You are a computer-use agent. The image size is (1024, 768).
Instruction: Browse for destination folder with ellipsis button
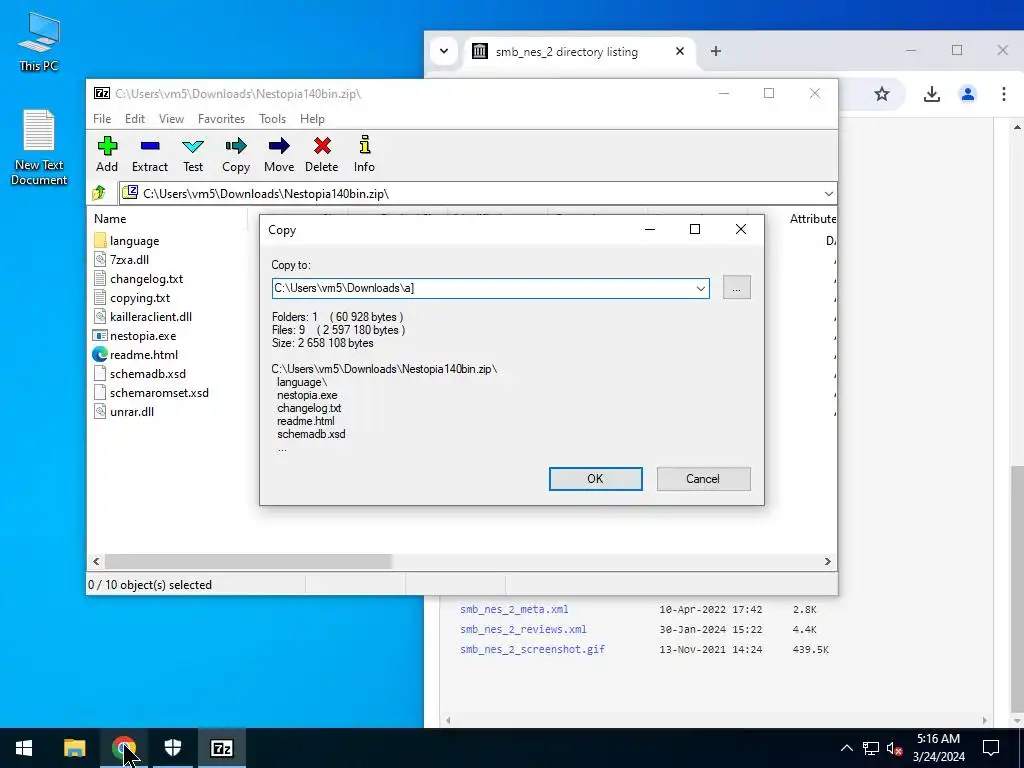[x=737, y=287]
